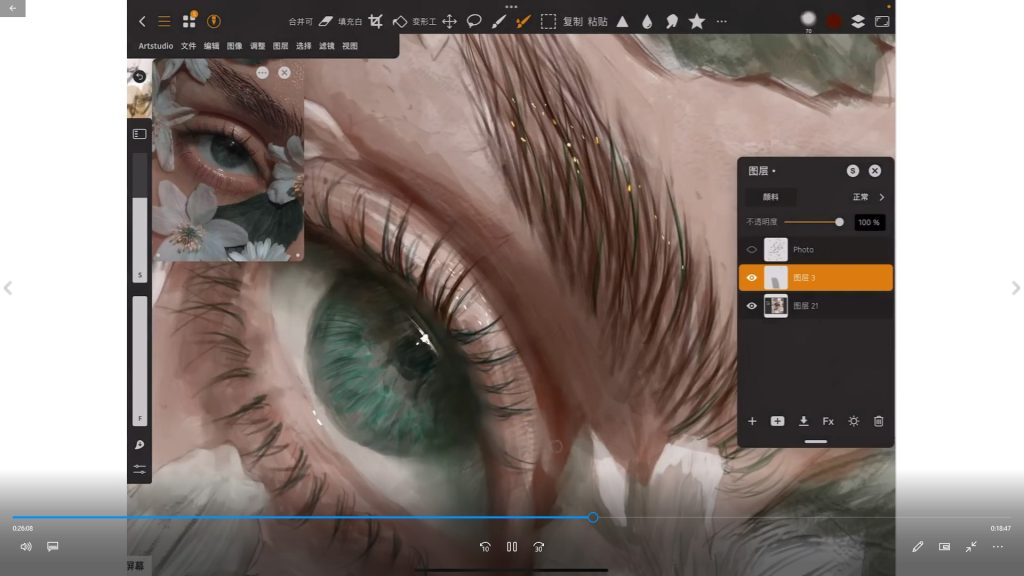Expand the 正常 blend mode chevron
The width and height of the screenshot is (1024, 576).
881,197
